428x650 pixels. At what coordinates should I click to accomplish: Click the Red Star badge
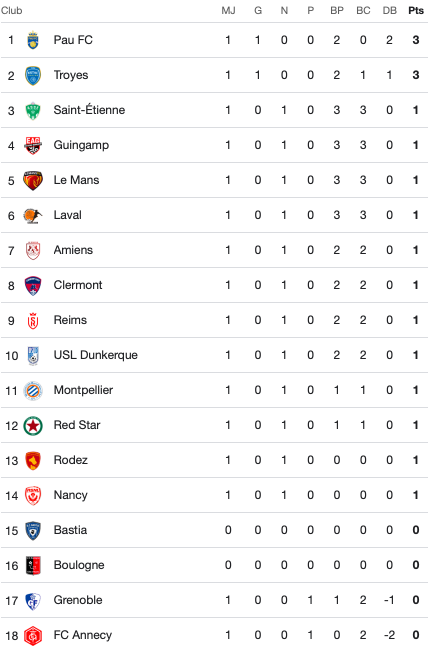coord(33,425)
